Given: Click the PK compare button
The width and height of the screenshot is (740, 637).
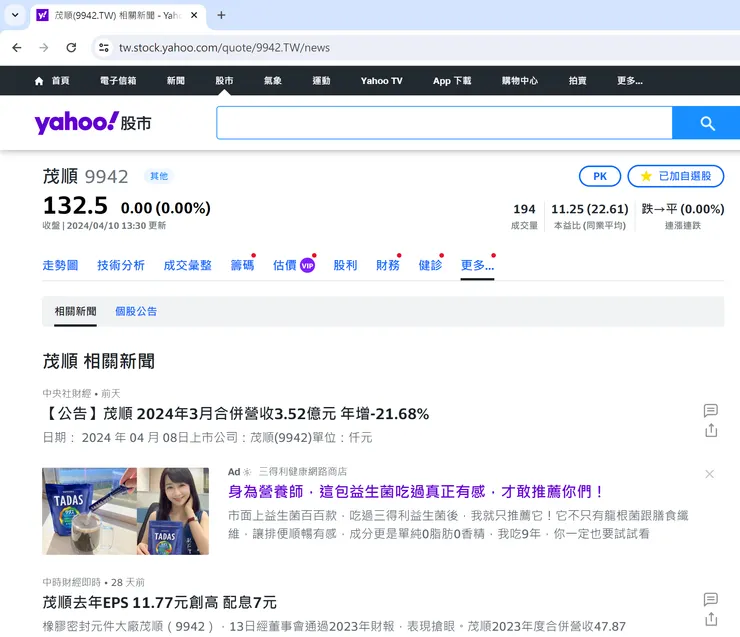Looking at the screenshot, I should click(x=600, y=176).
